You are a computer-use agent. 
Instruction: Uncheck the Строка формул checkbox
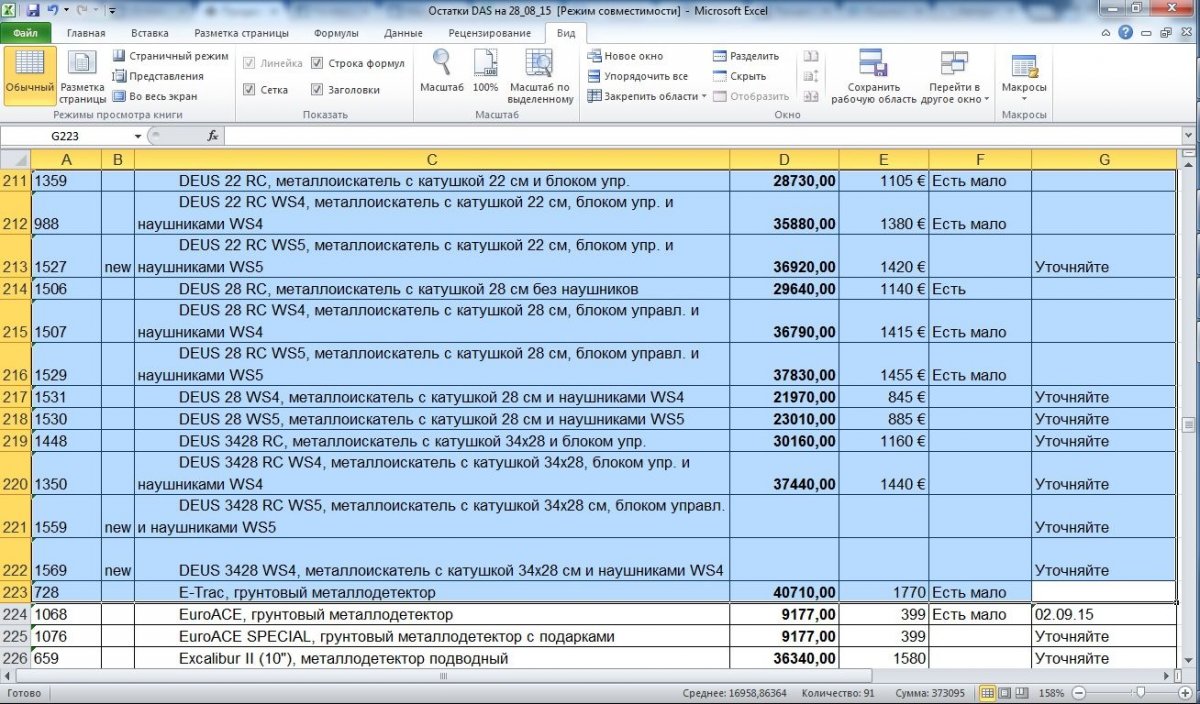tap(318, 63)
